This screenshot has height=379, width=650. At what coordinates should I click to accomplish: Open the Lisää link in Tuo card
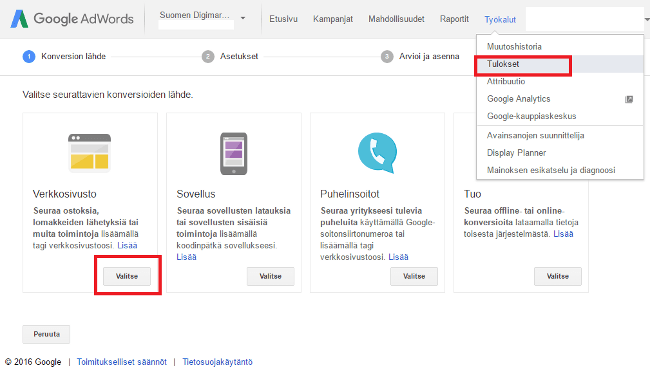pos(563,234)
